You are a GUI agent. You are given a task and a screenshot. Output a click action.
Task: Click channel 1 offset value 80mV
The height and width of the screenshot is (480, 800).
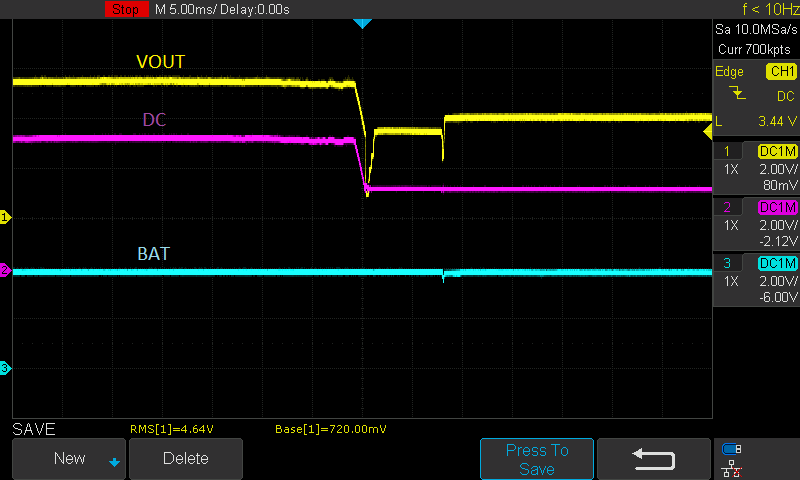(780, 185)
